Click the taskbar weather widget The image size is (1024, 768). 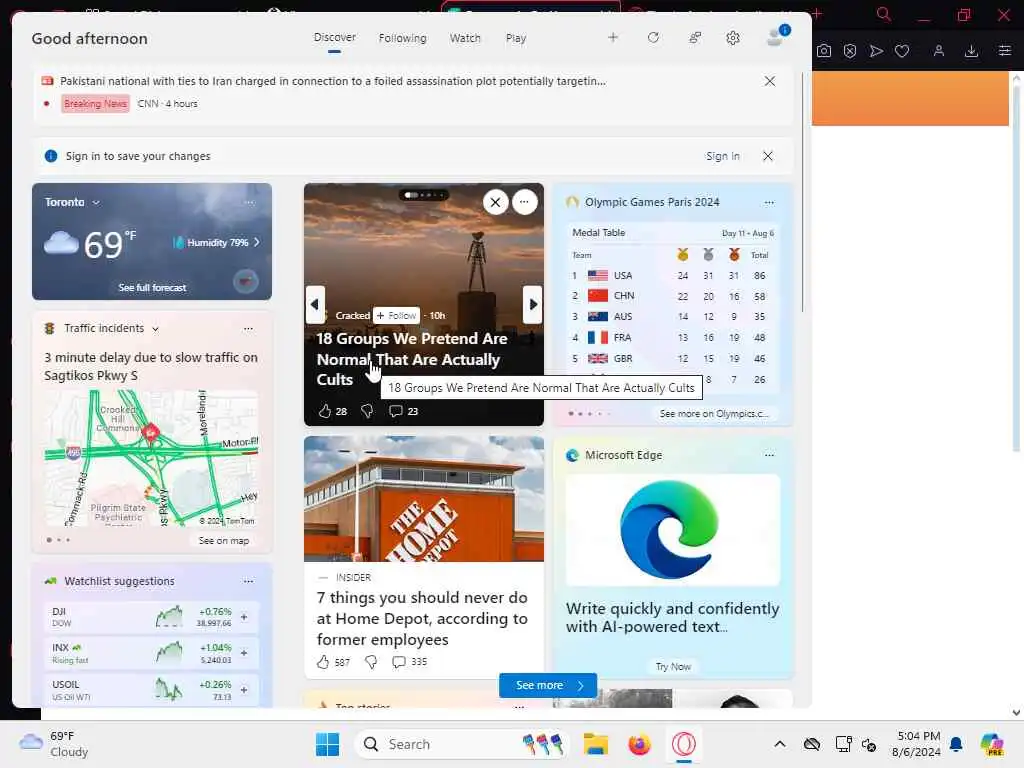(x=55, y=744)
